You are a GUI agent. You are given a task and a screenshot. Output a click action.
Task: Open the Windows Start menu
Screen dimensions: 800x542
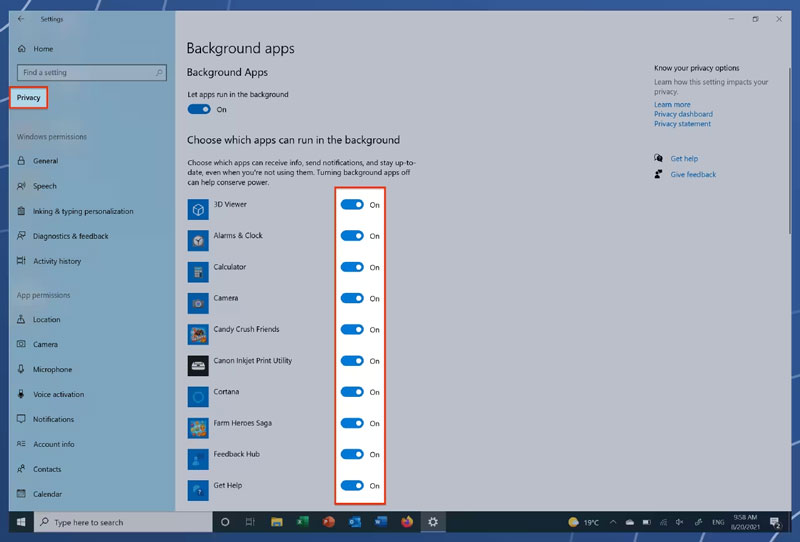click(x=21, y=522)
